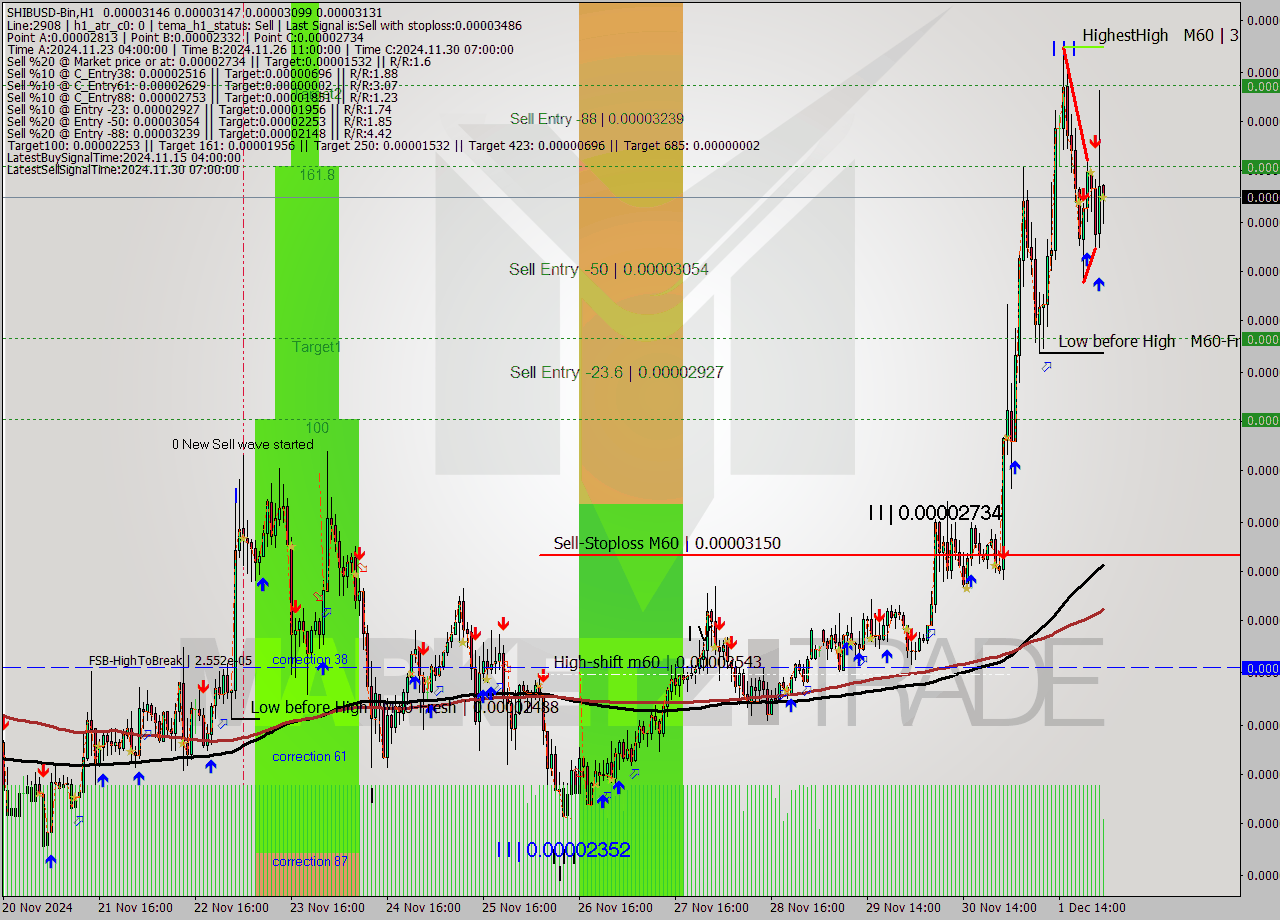Select the 'HighestHigh M60' label

pos(1148,35)
